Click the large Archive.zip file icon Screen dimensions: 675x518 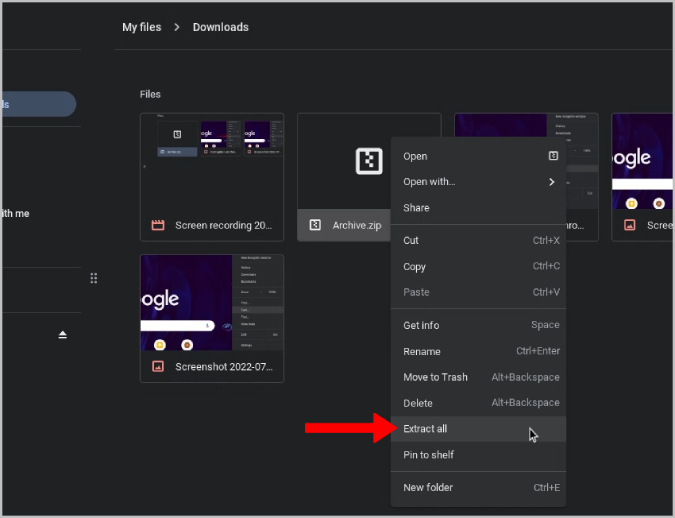click(369, 161)
